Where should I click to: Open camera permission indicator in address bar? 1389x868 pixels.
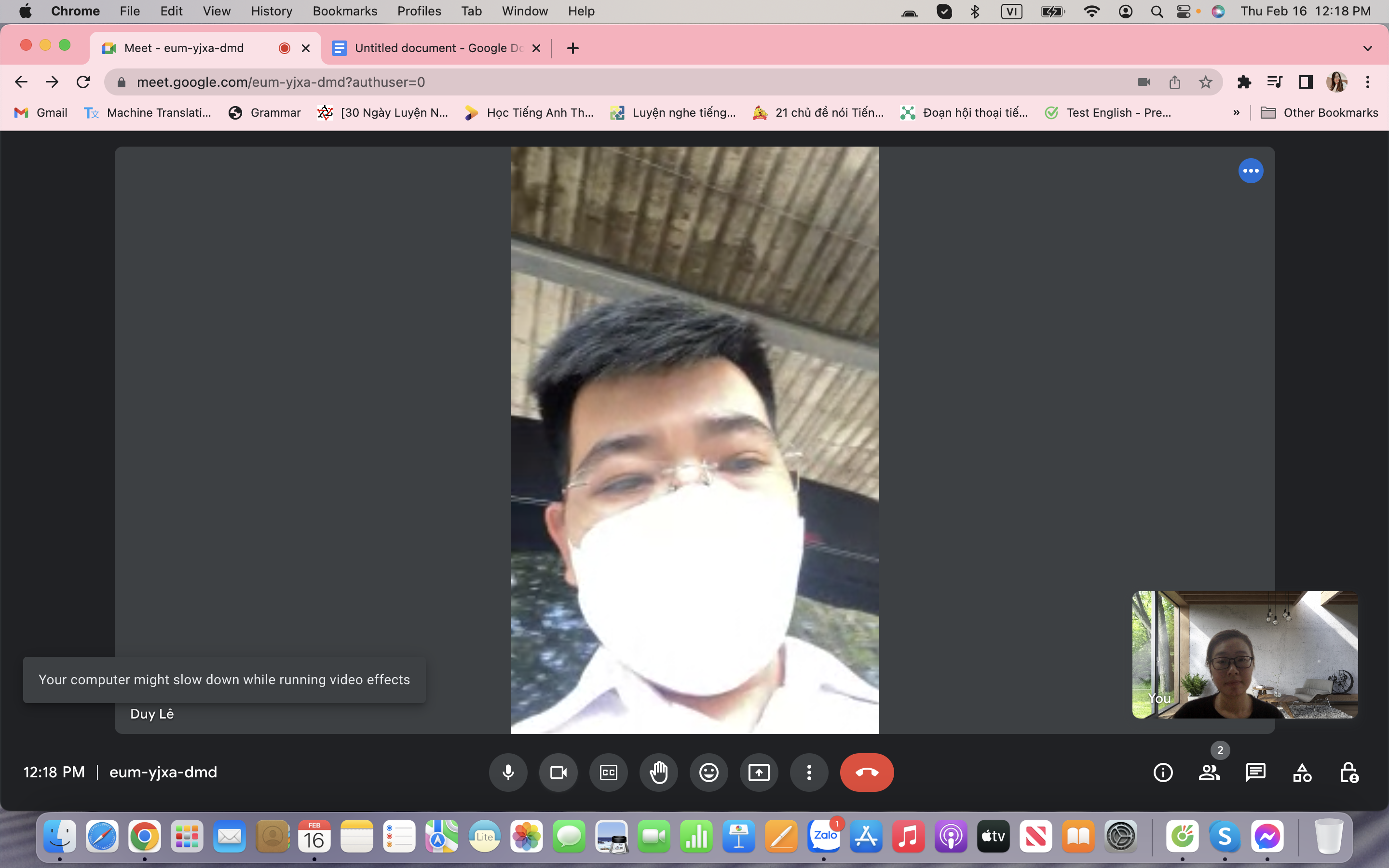(x=1144, y=82)
